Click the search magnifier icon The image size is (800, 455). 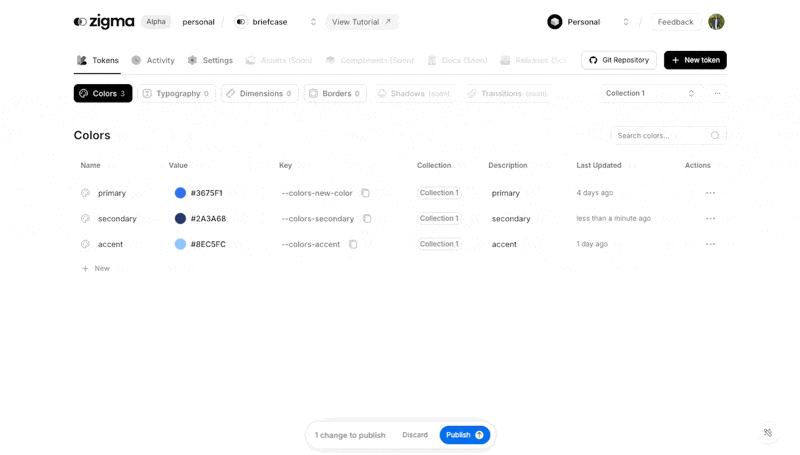tap(715, 136)
